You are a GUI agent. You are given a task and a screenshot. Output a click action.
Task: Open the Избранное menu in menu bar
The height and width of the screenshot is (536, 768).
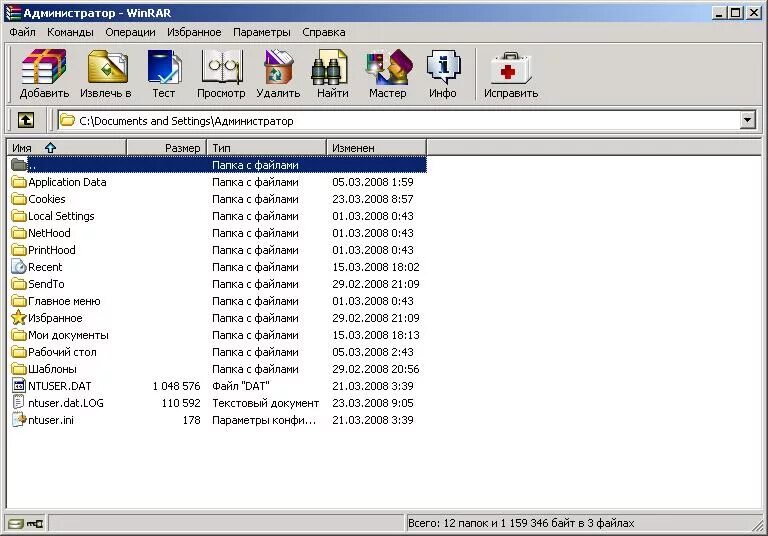194,32
